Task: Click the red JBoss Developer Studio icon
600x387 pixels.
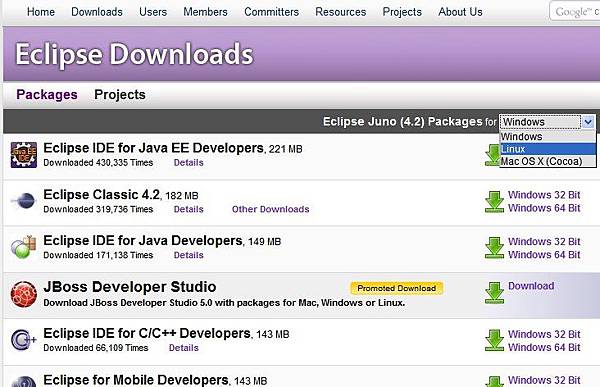Action: point(24,294)
